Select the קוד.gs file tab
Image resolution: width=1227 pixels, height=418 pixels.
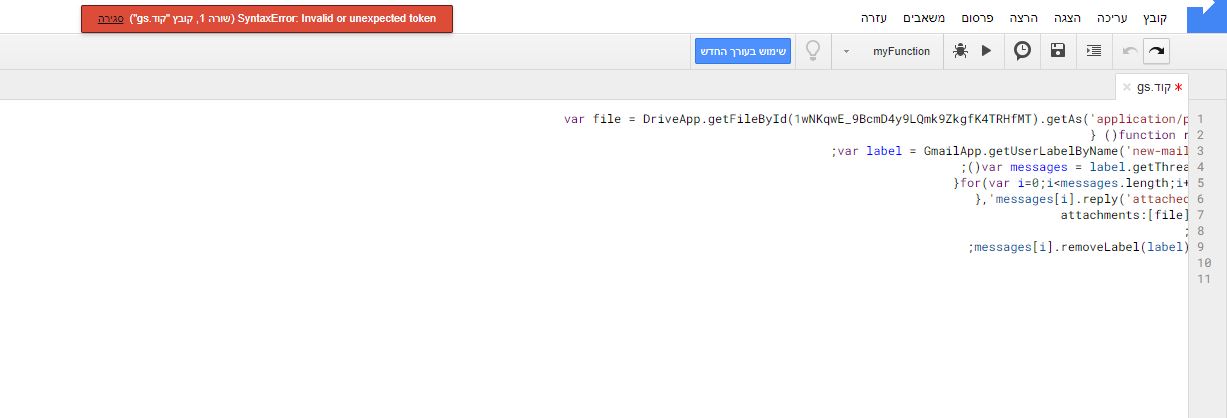(x=1154, y=87)
